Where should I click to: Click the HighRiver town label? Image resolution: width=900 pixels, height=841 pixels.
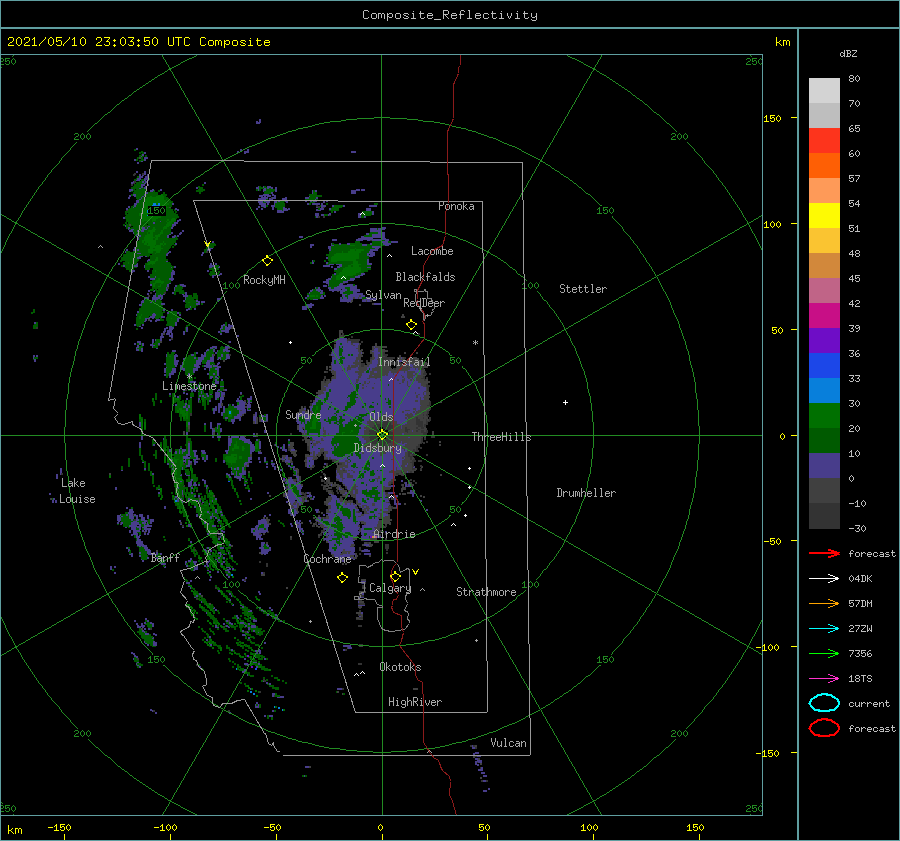tap(415, 702)
